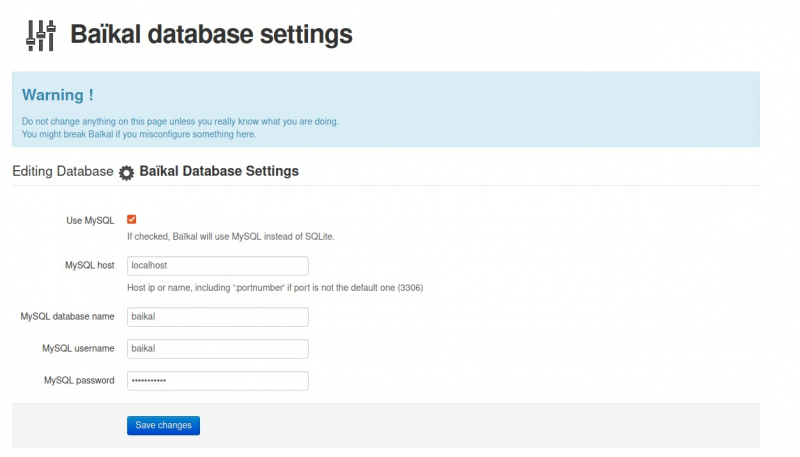
Task: Select the MySQL username input box
Action: 218,349
